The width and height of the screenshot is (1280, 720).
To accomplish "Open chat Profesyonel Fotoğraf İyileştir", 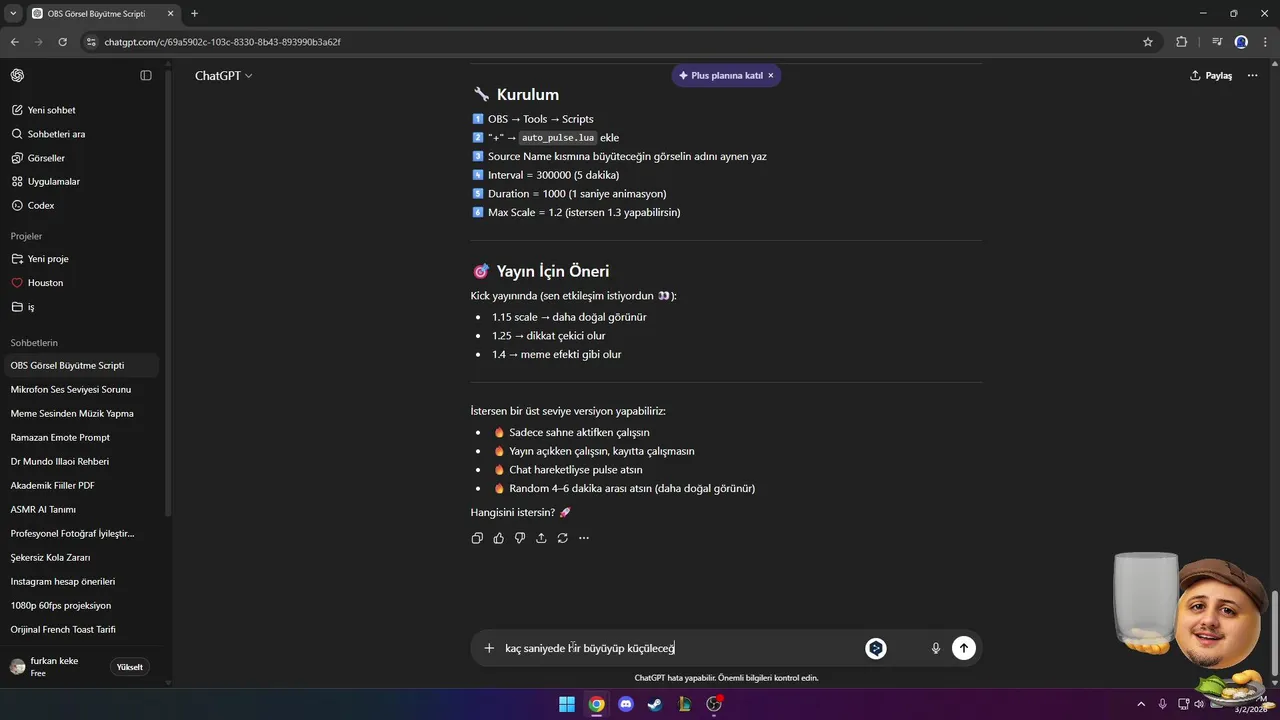I will point(80,534).
